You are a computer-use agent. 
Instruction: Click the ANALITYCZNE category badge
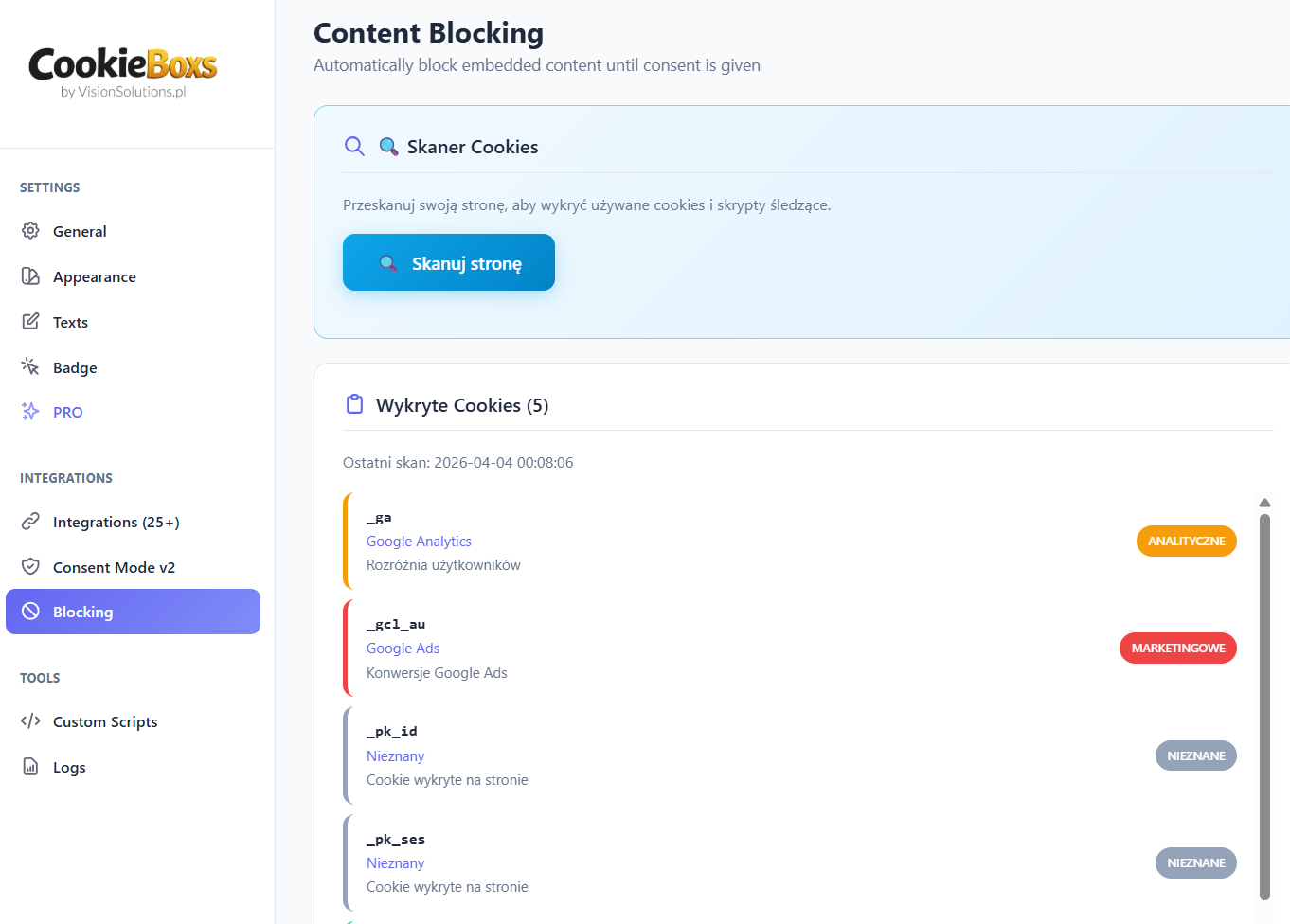(1186, 542)
